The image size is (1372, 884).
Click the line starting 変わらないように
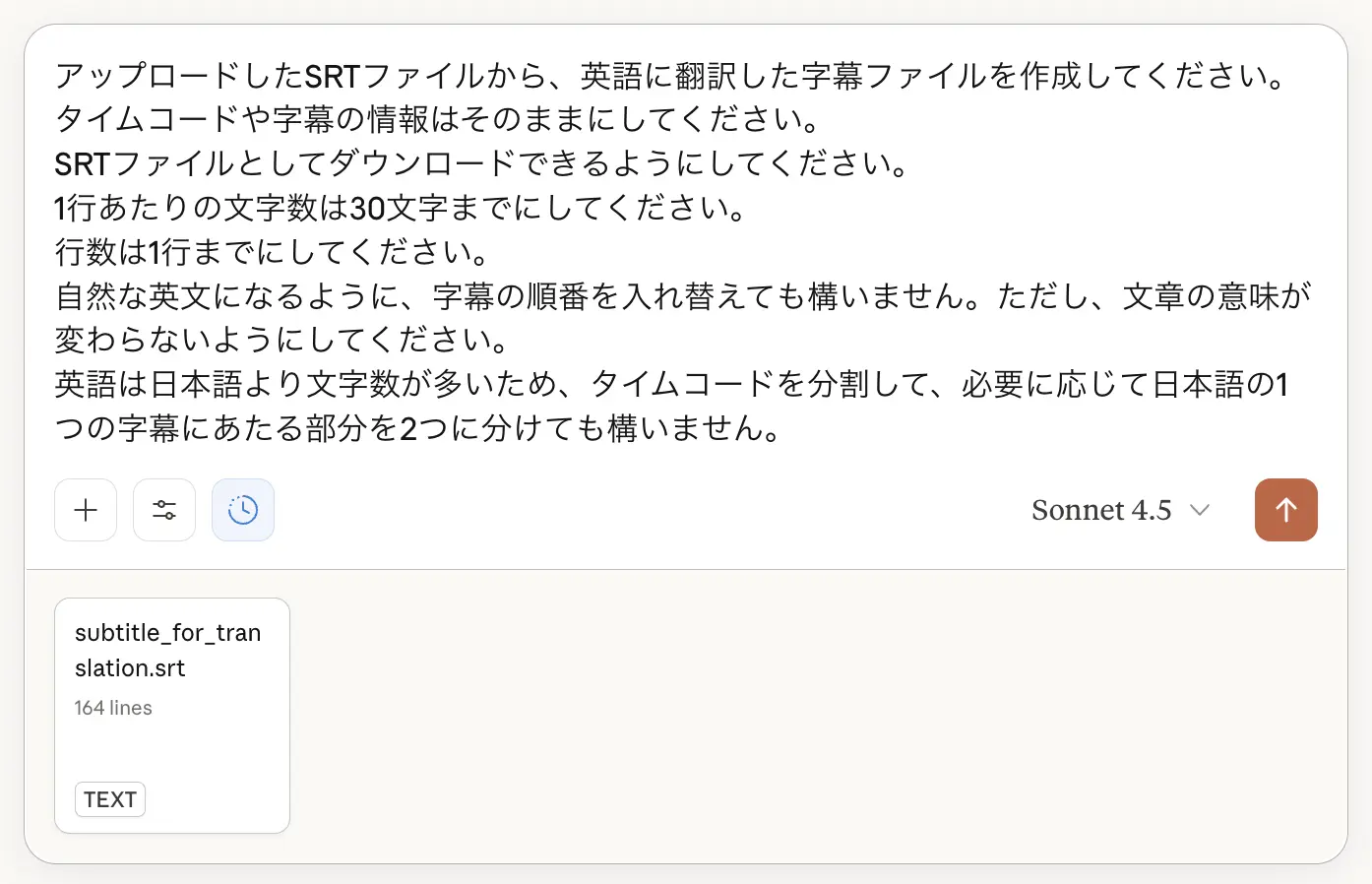tap(282, 340)
